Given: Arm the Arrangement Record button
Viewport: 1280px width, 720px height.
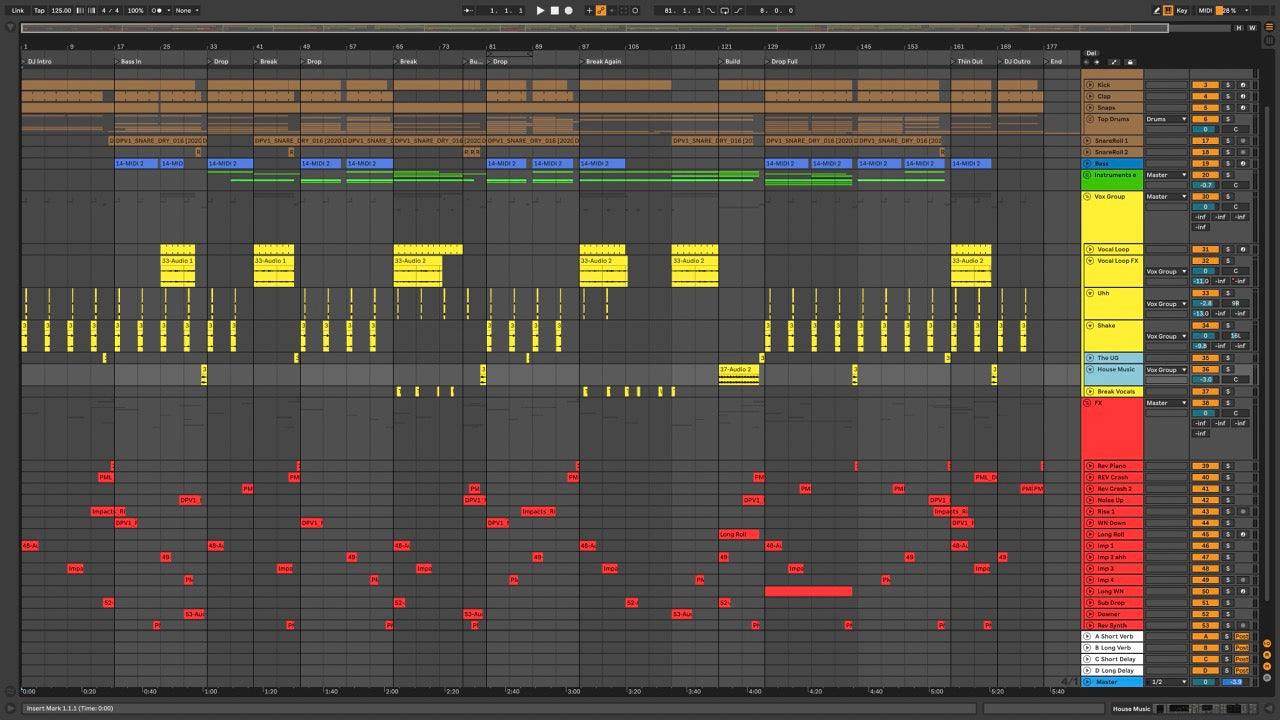Looking at the screenshot, I should (568, 10).
